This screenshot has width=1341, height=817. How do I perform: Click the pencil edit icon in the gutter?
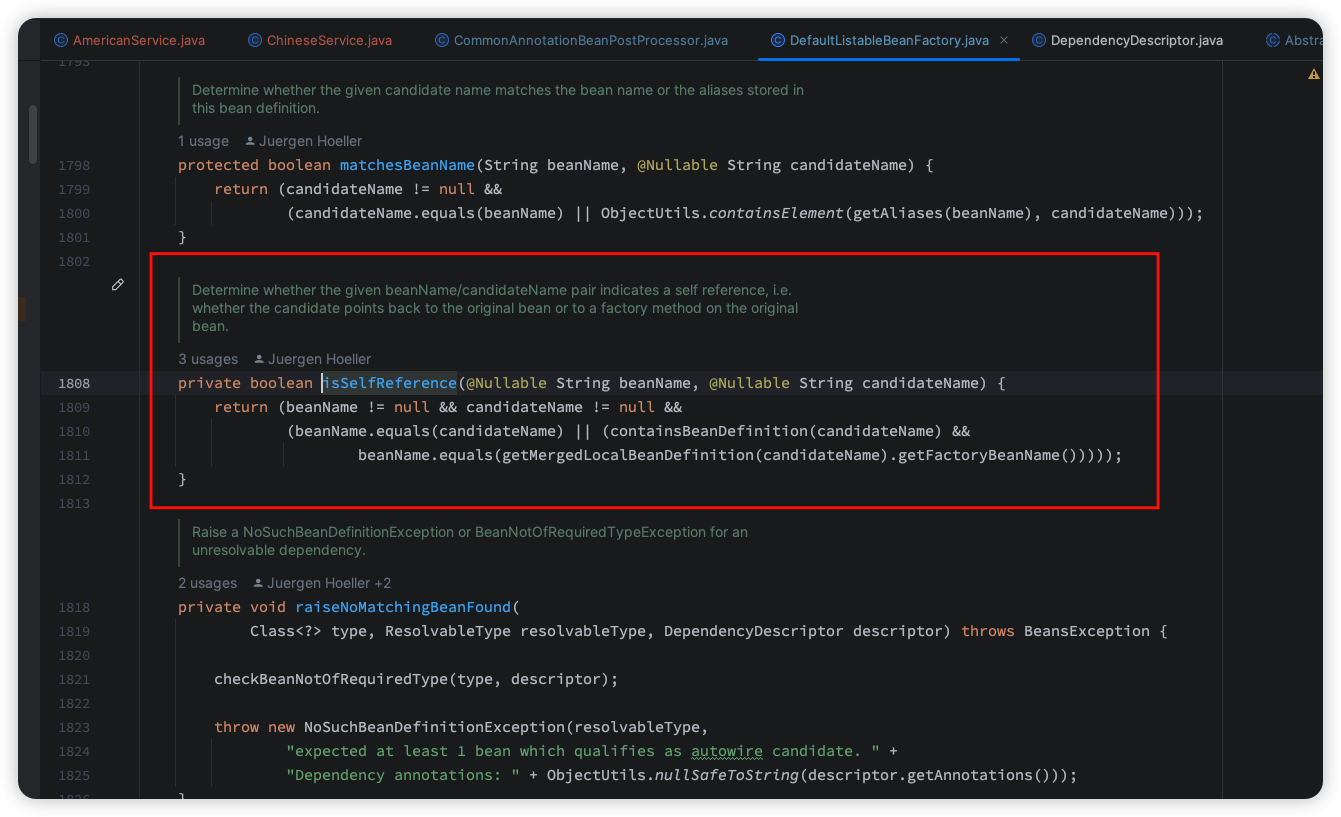point(118,285)
